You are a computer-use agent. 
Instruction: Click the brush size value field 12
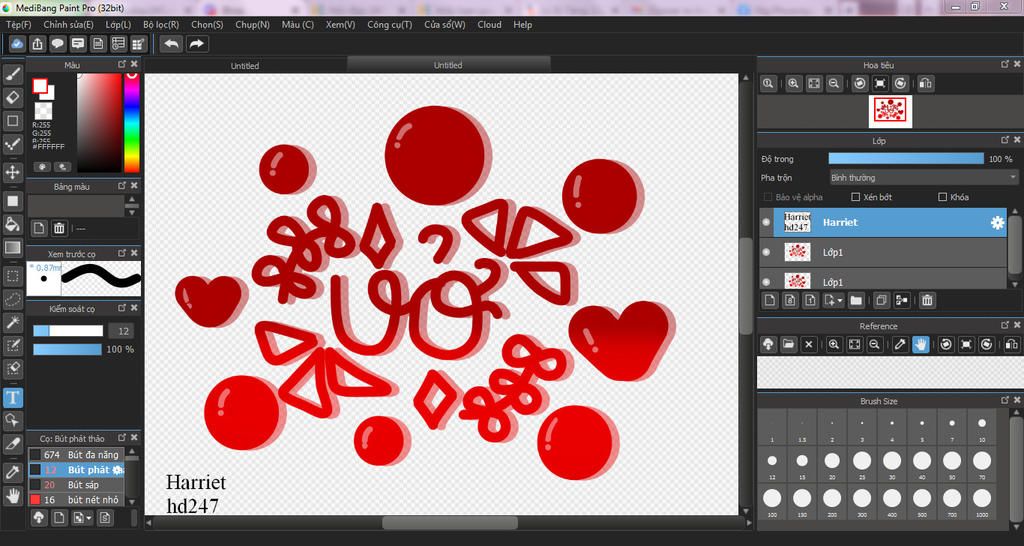121,331
